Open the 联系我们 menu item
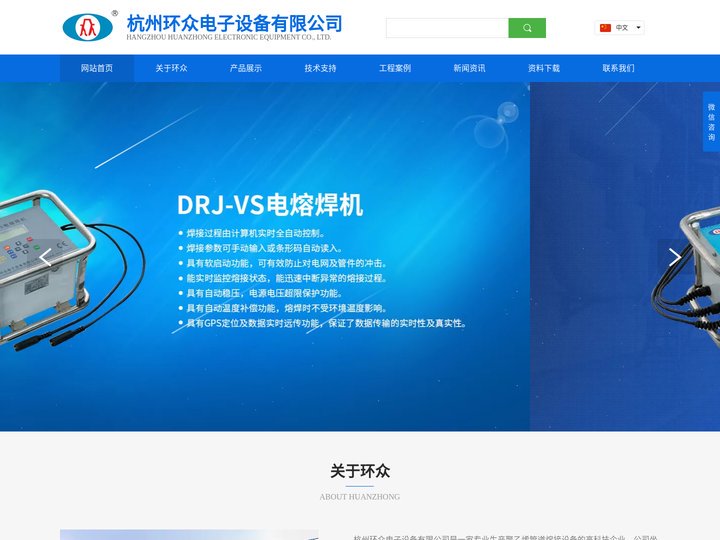Viewport: 720px width, 540px height. 619,68
